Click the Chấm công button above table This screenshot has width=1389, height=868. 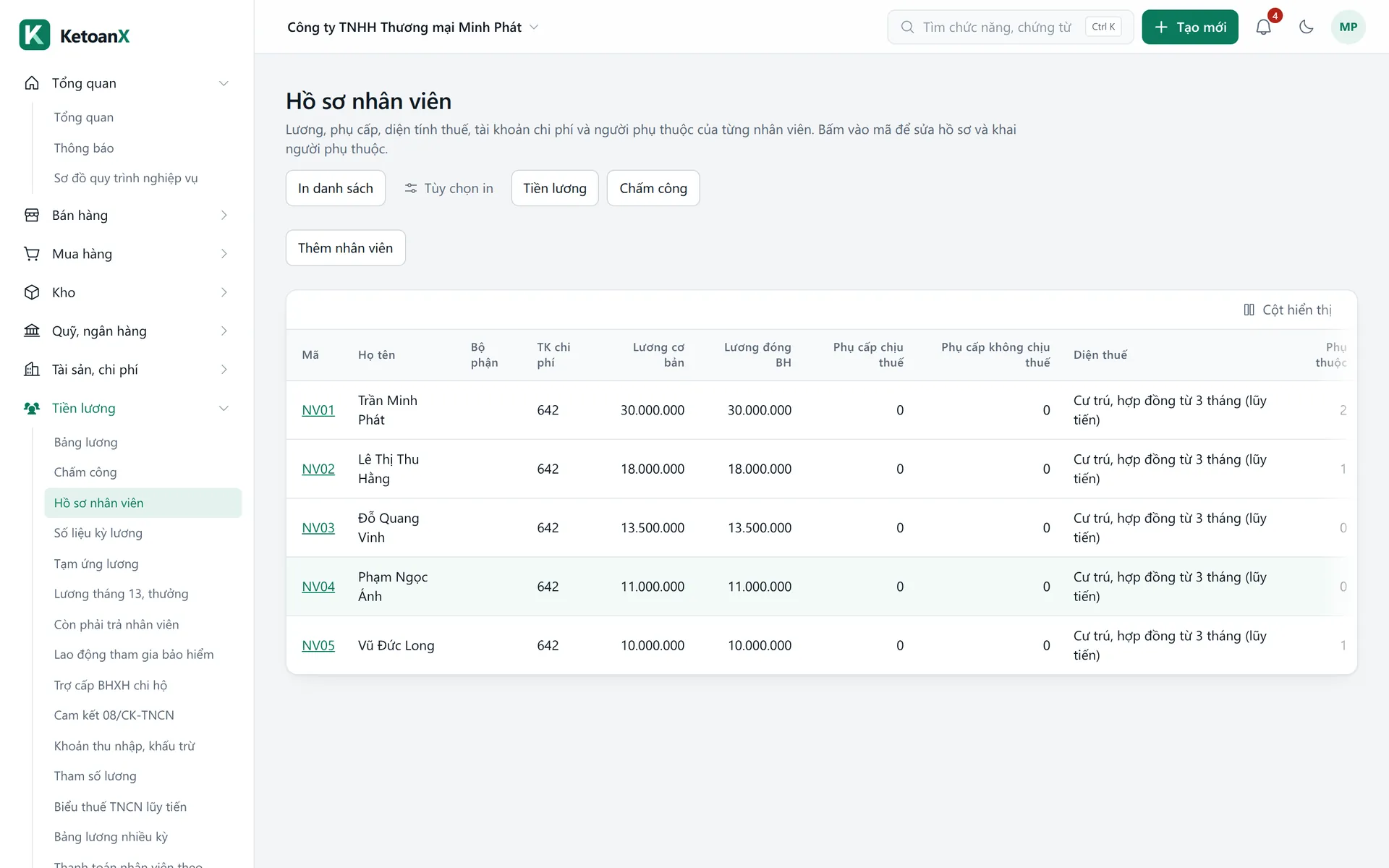653,188
